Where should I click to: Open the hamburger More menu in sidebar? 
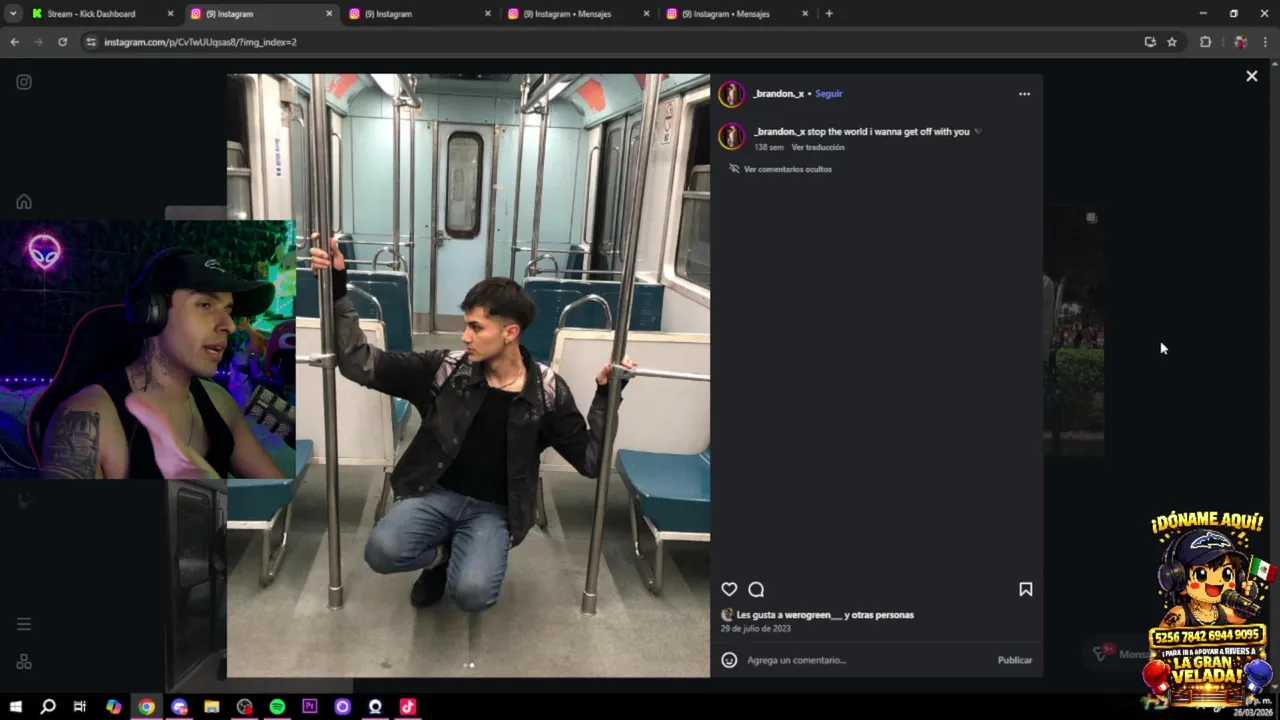24,624
